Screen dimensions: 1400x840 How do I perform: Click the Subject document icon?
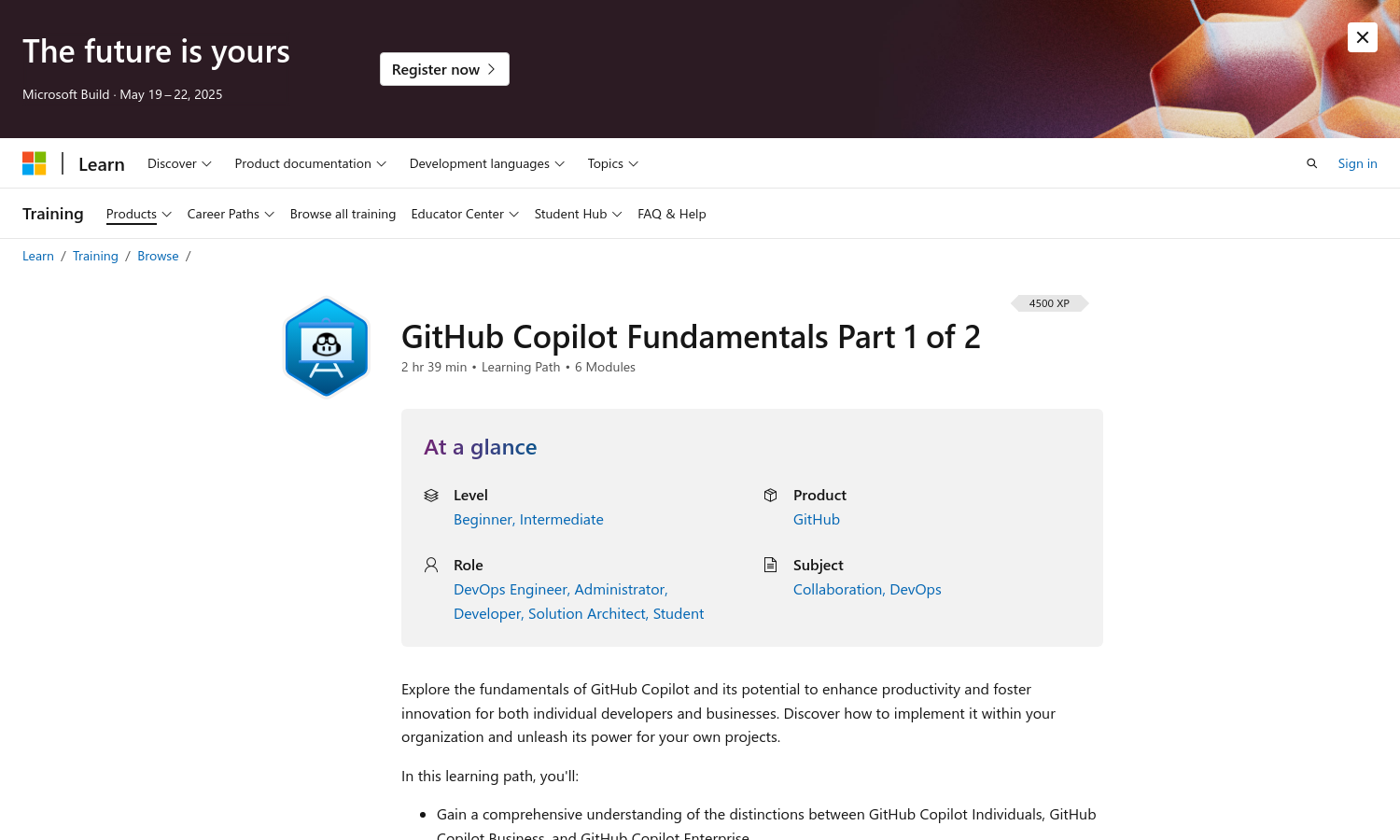click(x=770, y=565)
